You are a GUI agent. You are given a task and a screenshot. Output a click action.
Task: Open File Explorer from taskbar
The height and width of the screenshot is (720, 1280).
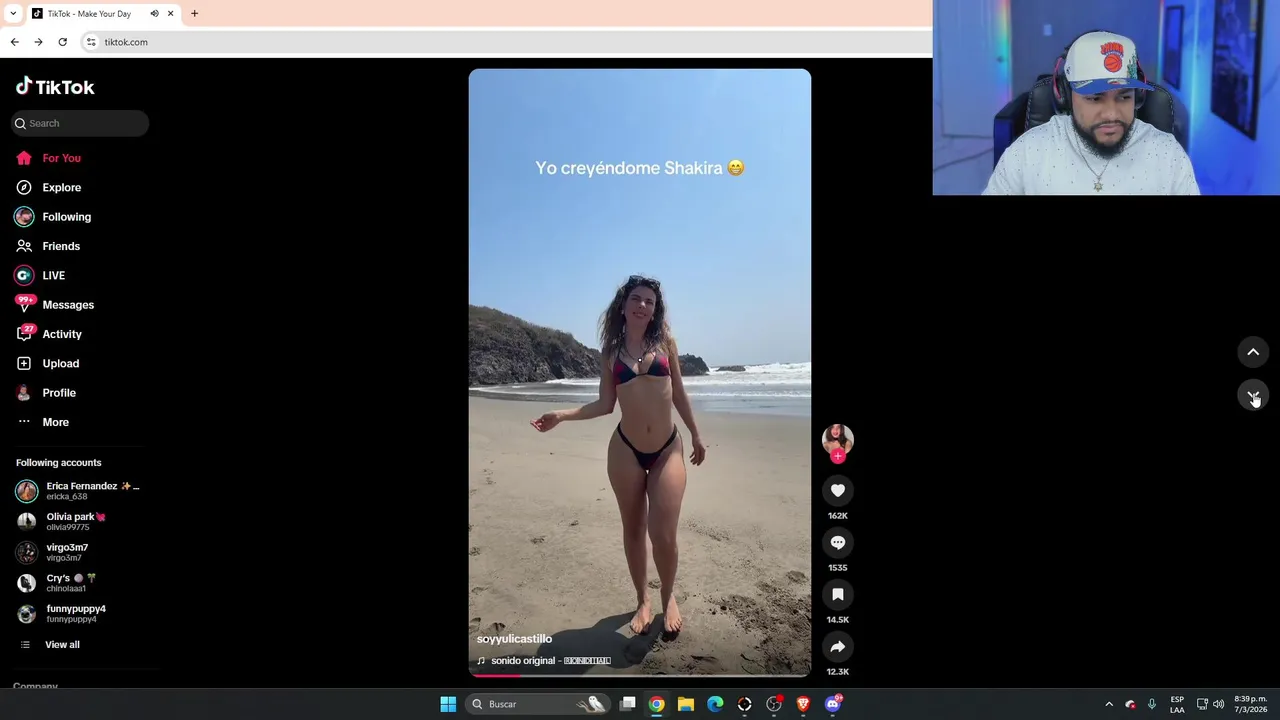[x=686, y=704]
